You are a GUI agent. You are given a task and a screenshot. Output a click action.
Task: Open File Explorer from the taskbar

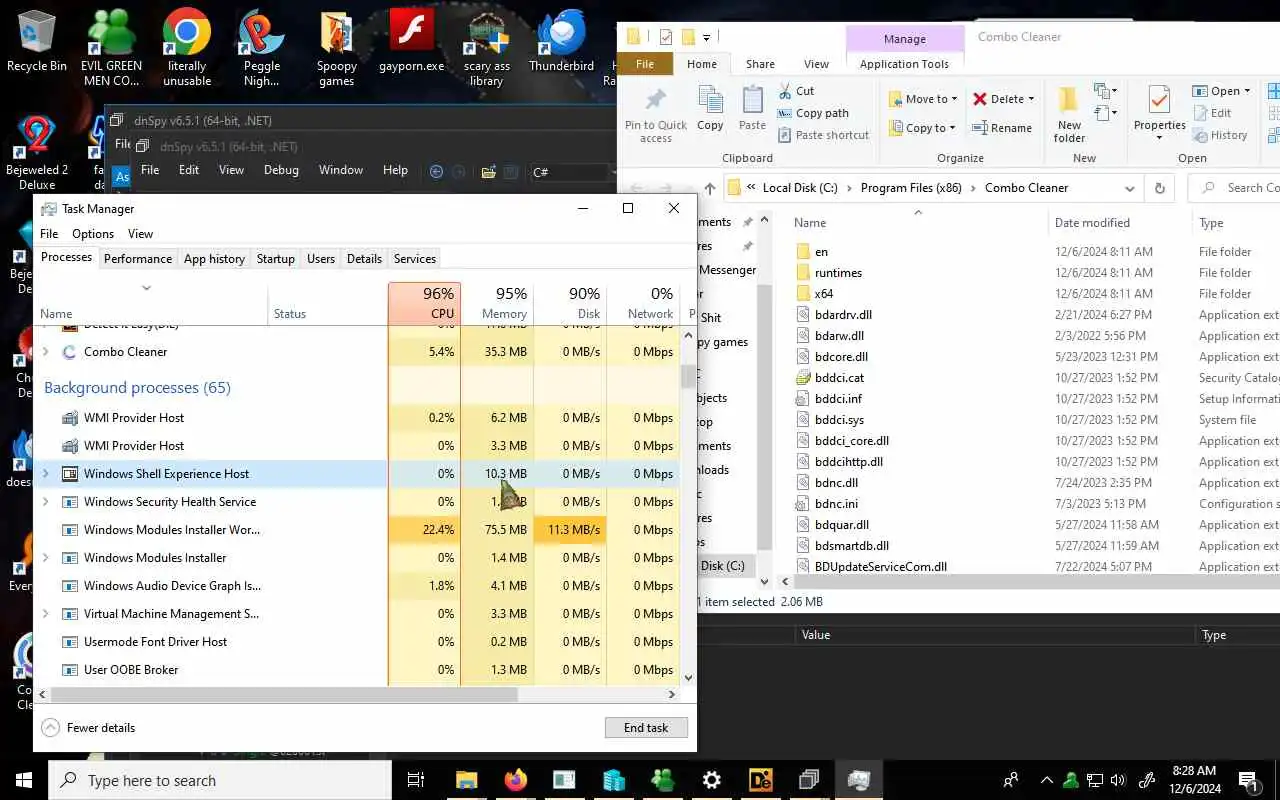coord(467,780)
